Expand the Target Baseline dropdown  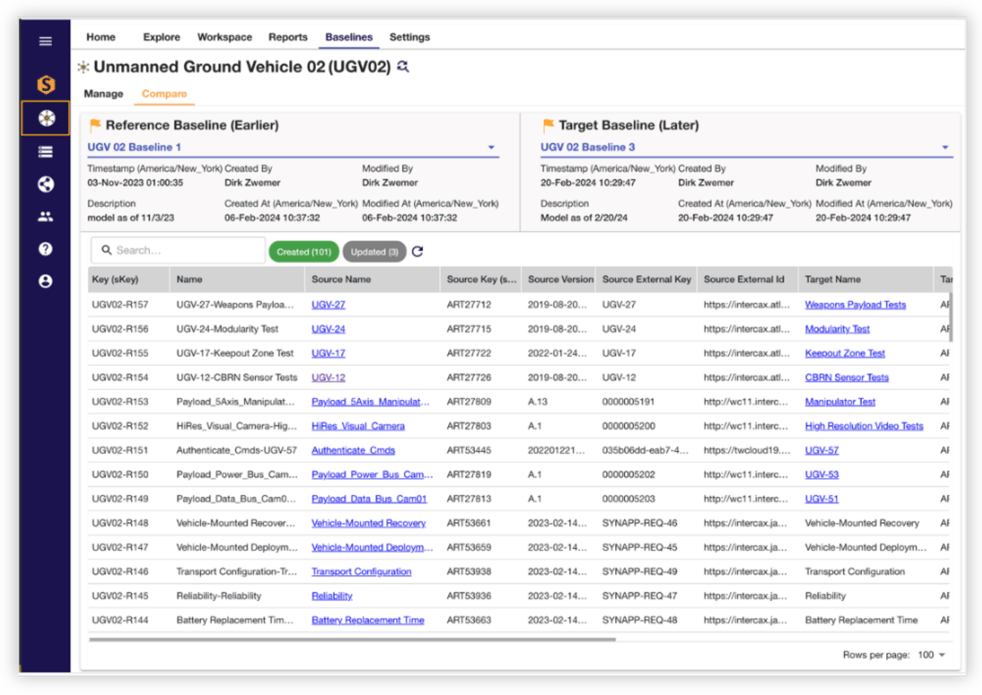[x=944, y=148]
